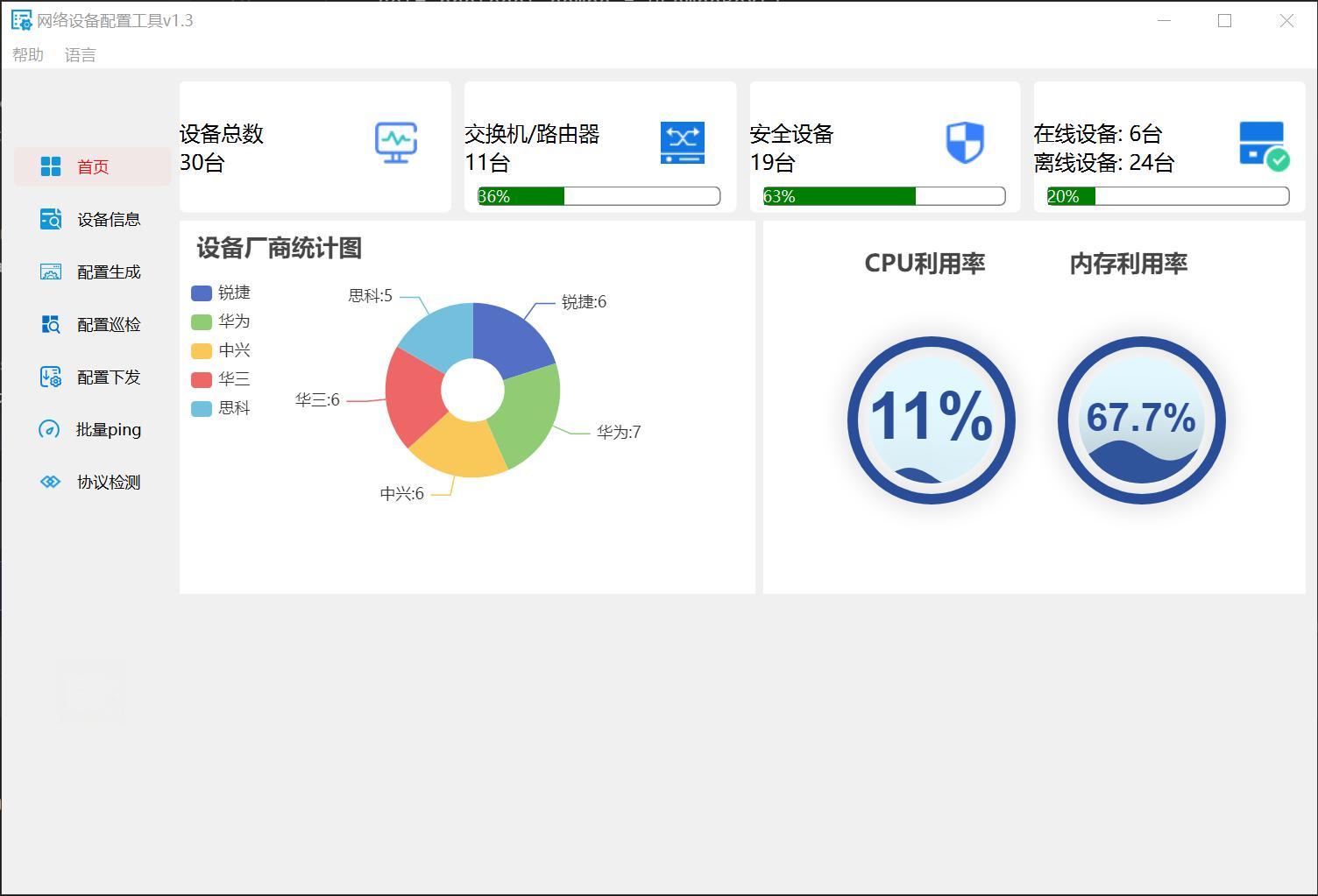Open the 帮助 menu
Image resolution: width=1318 pixels, height=896 pixels.
click(28, 55)
